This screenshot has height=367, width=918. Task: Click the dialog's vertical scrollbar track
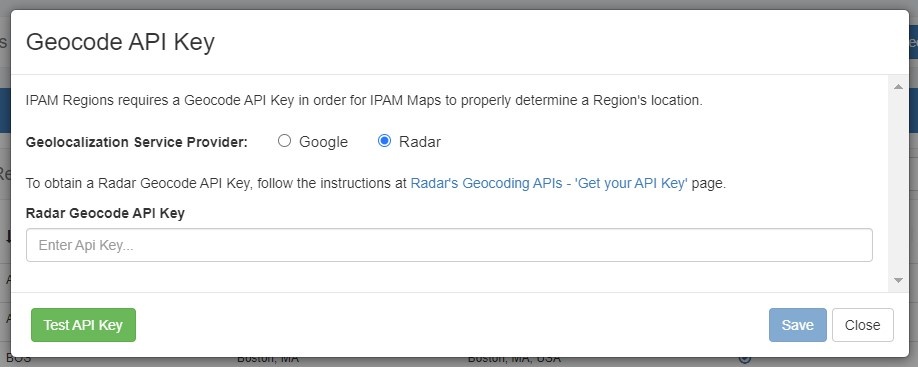click(x=898, y=183)
